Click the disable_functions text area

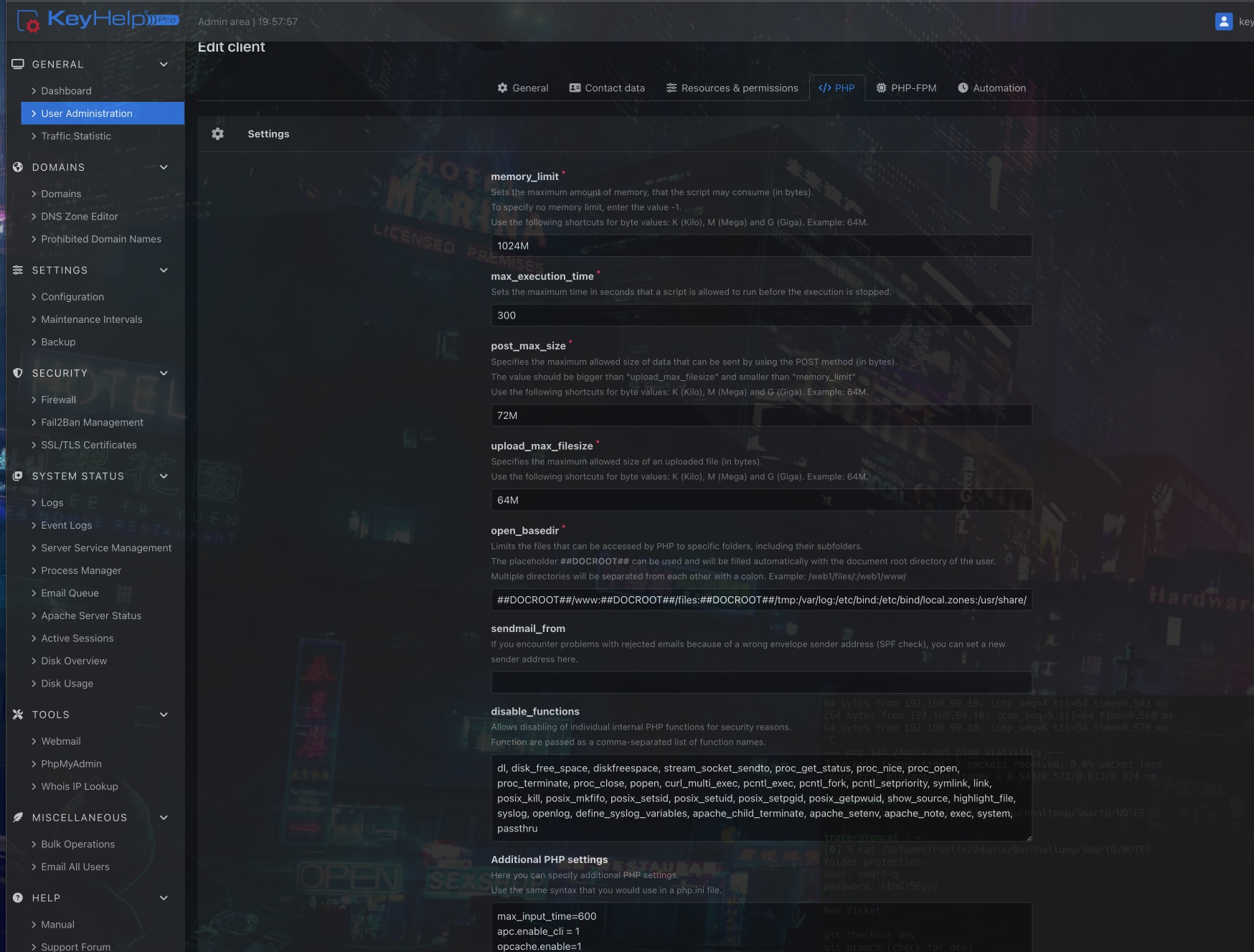pyautogui.click(x=760, y=798)
